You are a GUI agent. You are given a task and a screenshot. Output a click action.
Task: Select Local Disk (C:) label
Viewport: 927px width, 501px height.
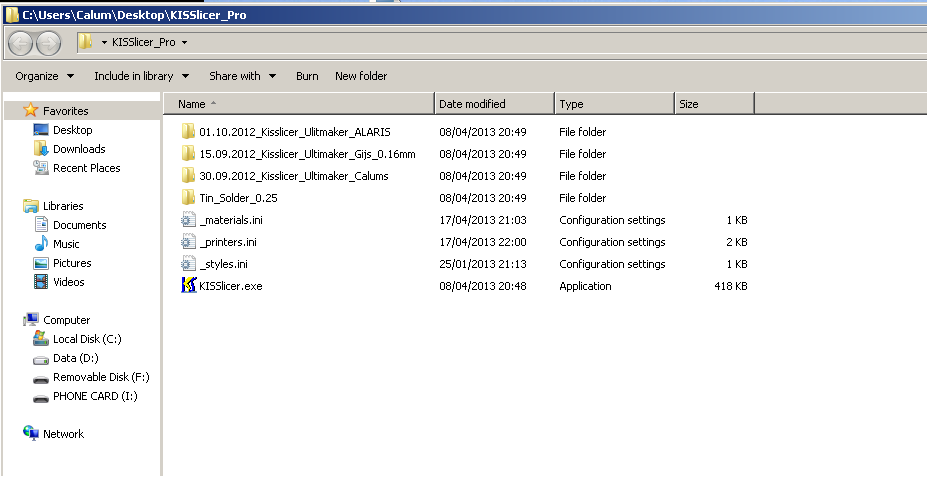(x=87, y=339)
